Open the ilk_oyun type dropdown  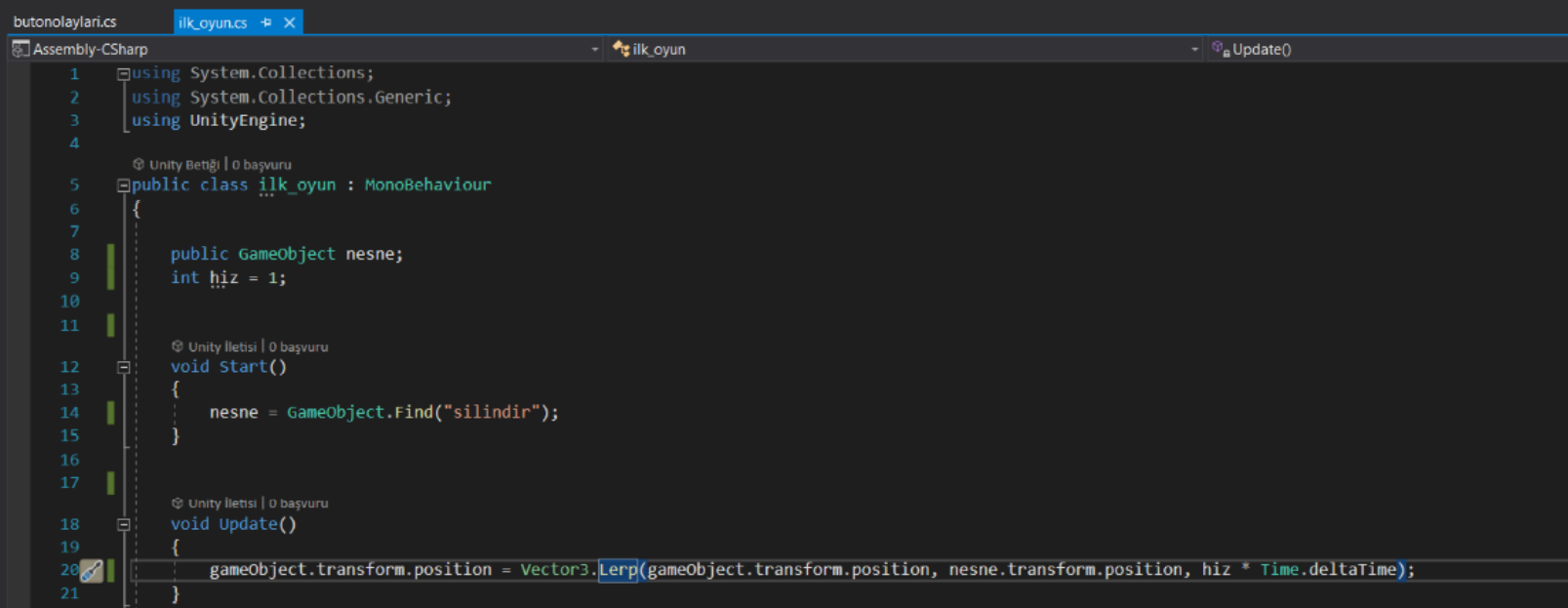tap(1194, 50)
